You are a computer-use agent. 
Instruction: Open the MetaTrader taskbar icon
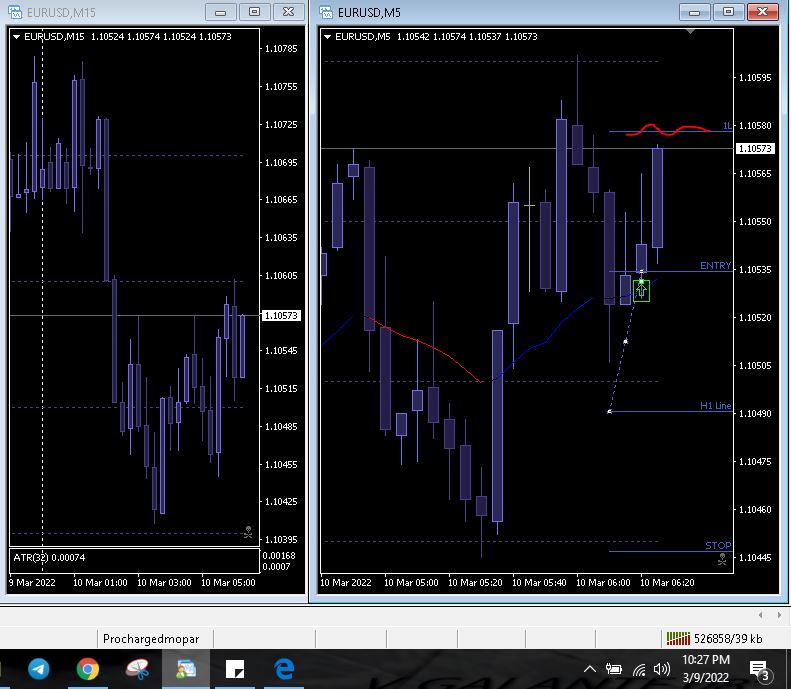[x=186, y=669]
